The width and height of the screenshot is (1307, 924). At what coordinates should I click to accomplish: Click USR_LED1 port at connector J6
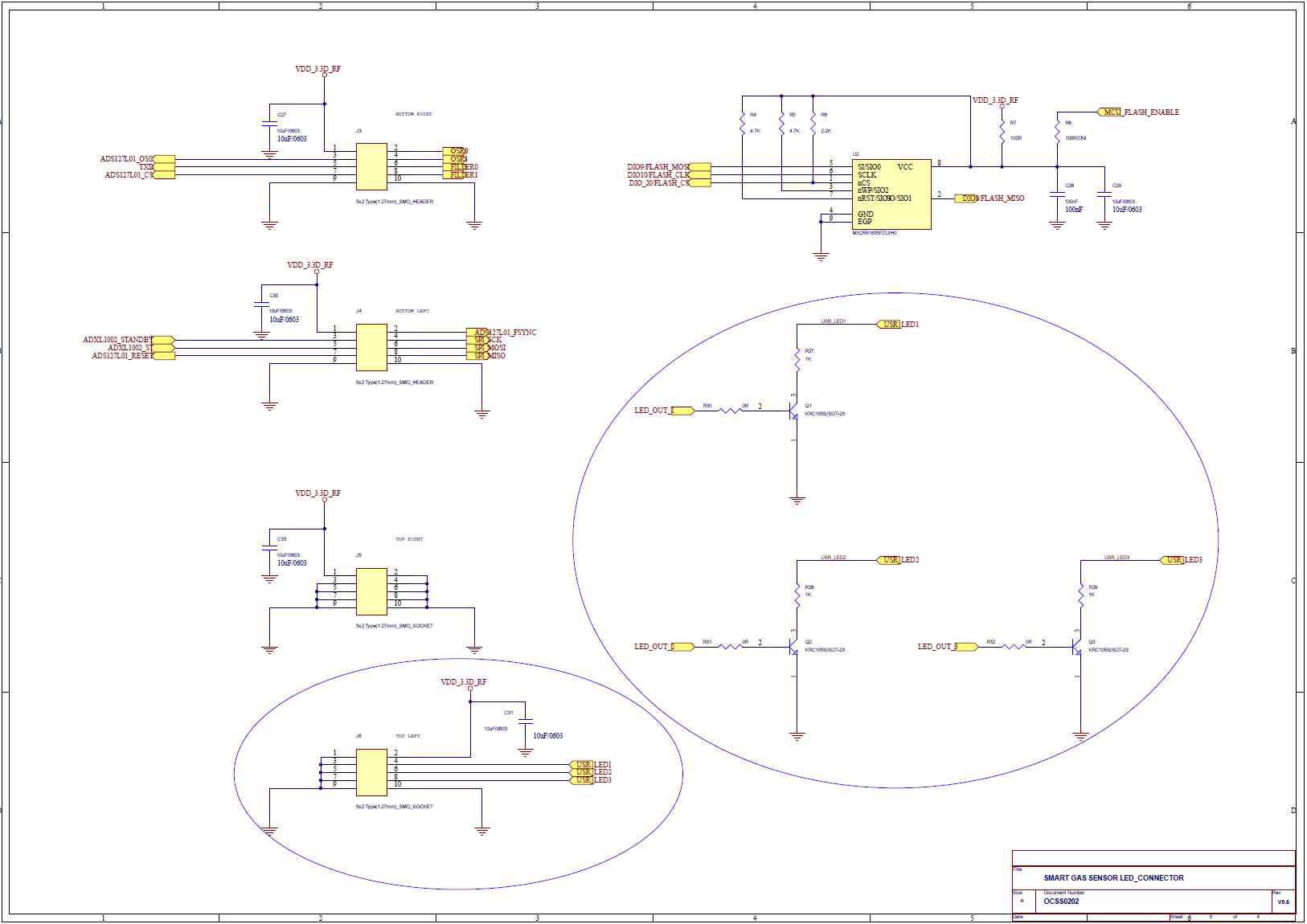point(591,765)
